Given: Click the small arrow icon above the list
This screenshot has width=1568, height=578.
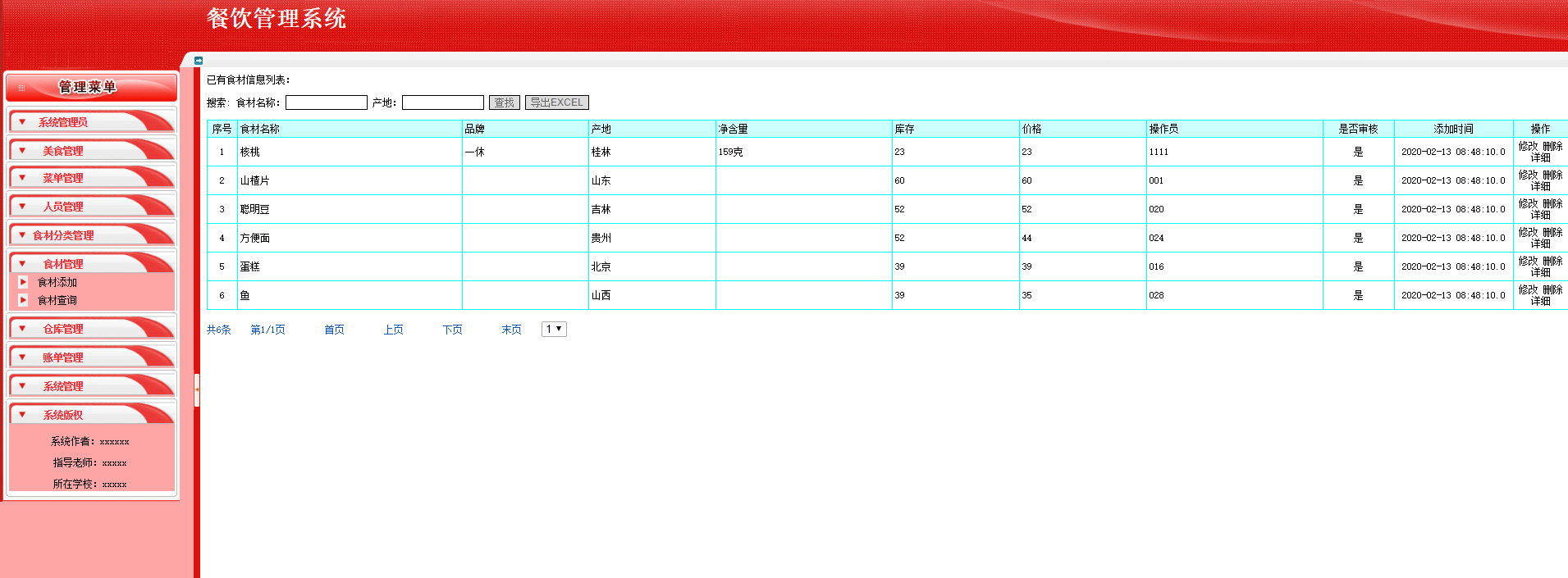Looking at the screenshot, I should point(199,61).
